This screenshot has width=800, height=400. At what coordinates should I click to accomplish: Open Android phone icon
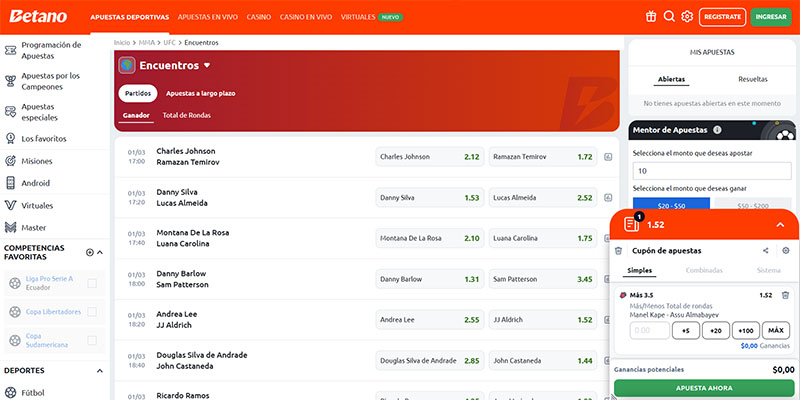click(10, 183)
